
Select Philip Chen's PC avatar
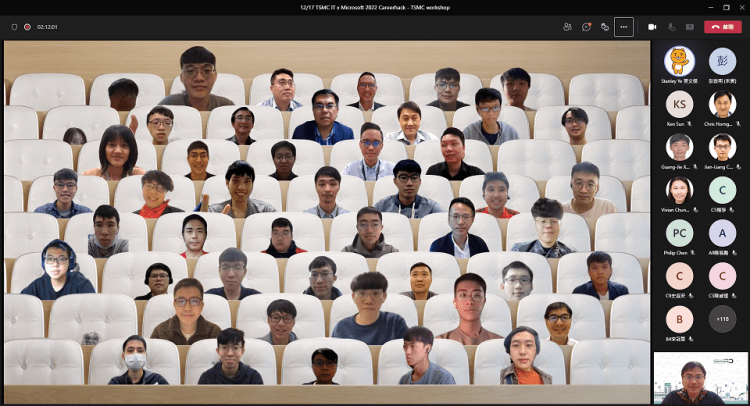679,233
